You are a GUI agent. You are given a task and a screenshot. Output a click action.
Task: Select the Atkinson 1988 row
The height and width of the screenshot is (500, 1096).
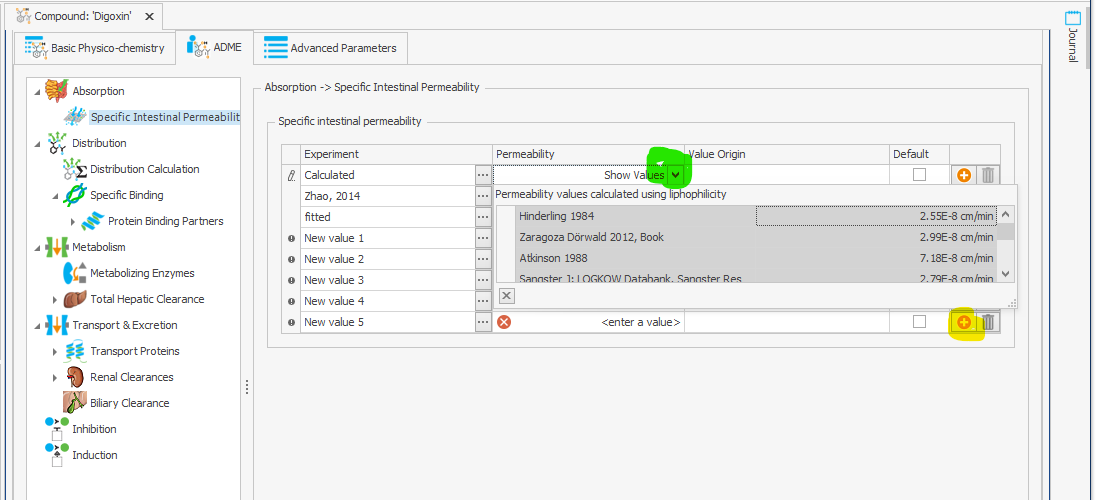(x=756, y=258)
